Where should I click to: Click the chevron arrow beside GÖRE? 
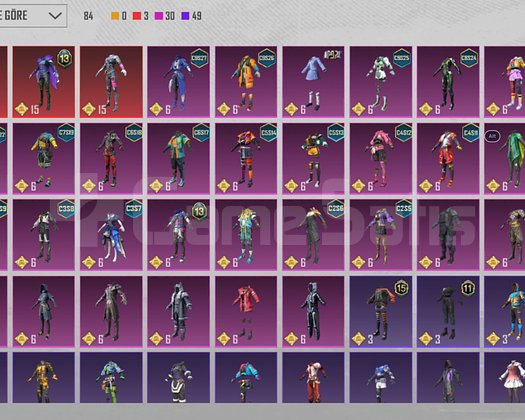[x=55, y=15]
